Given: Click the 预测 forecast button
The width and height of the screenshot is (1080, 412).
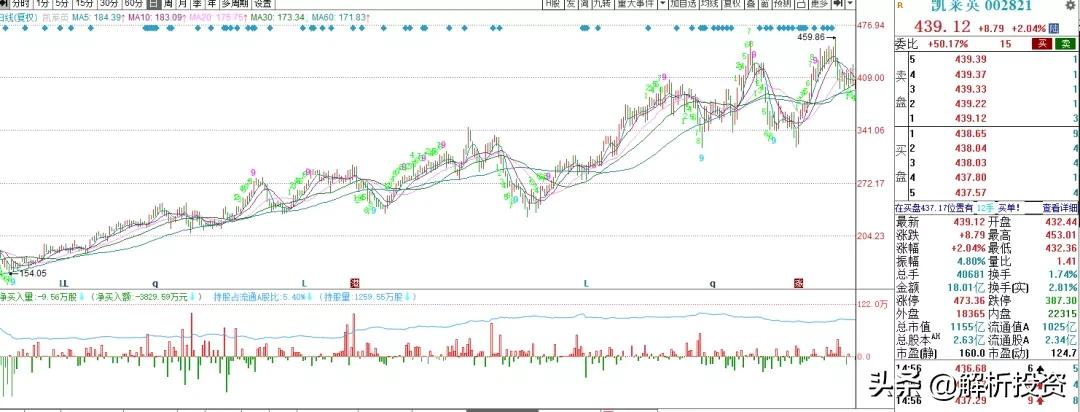Looking at the screenshot, I should pos(782,3).
